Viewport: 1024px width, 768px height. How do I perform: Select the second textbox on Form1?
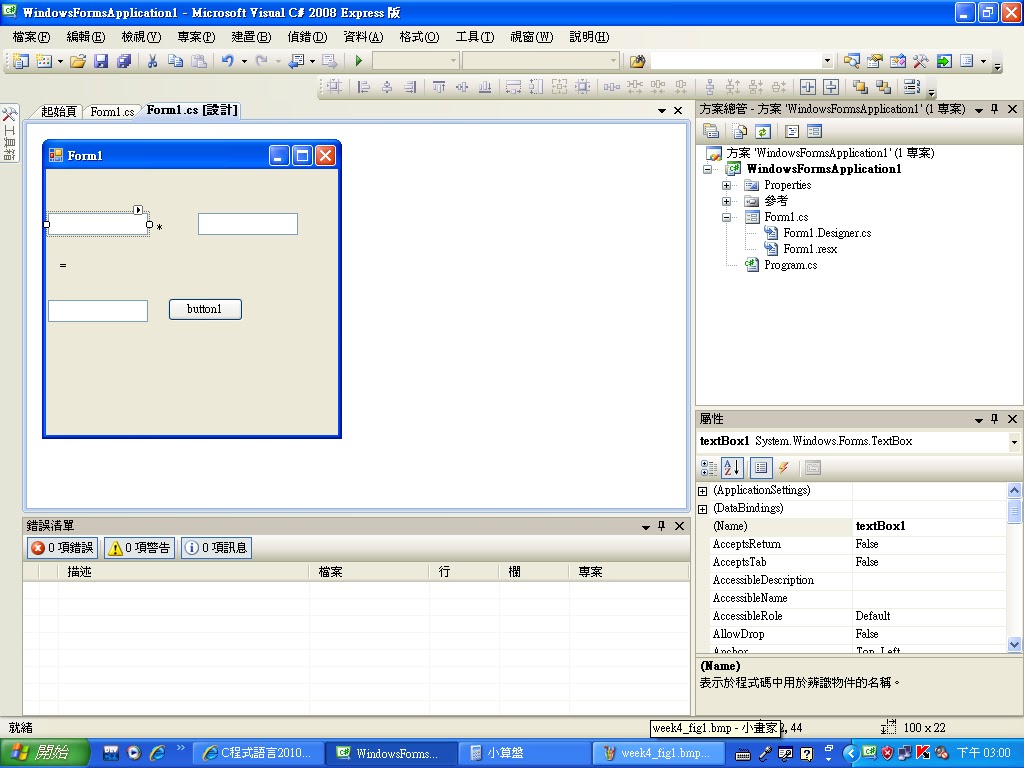248,224
